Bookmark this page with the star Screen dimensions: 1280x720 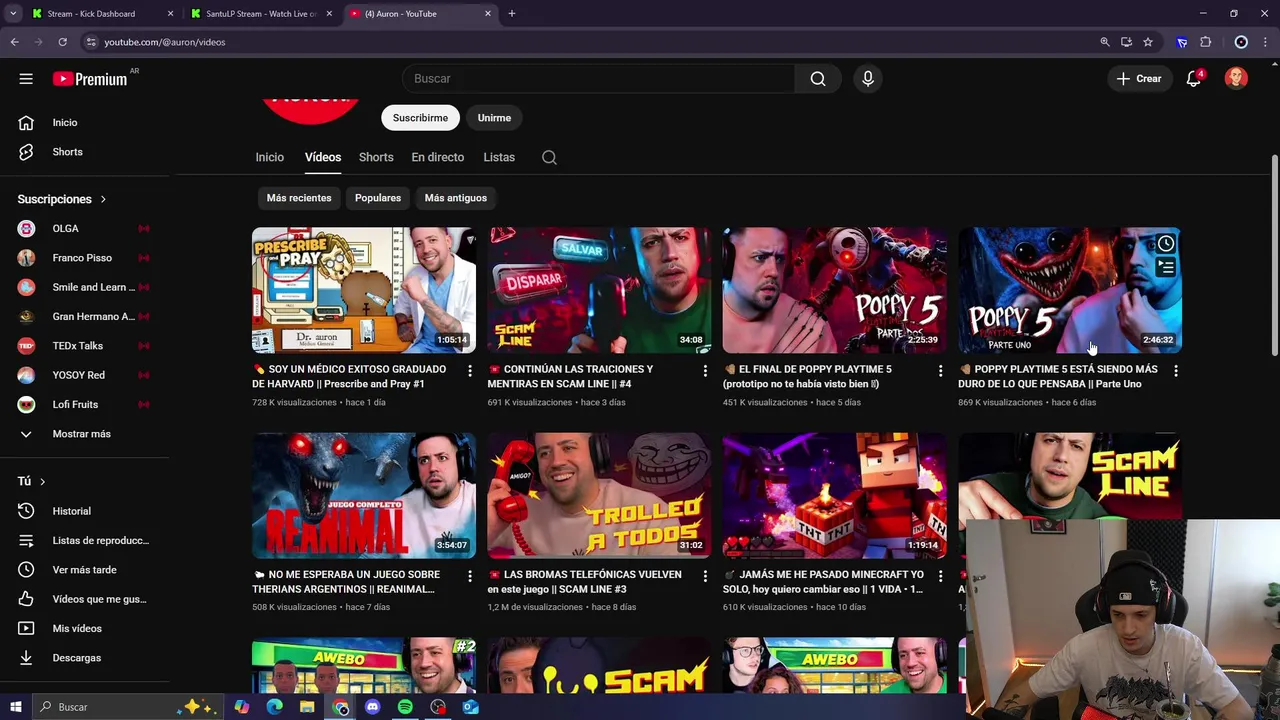[1148, 42]
